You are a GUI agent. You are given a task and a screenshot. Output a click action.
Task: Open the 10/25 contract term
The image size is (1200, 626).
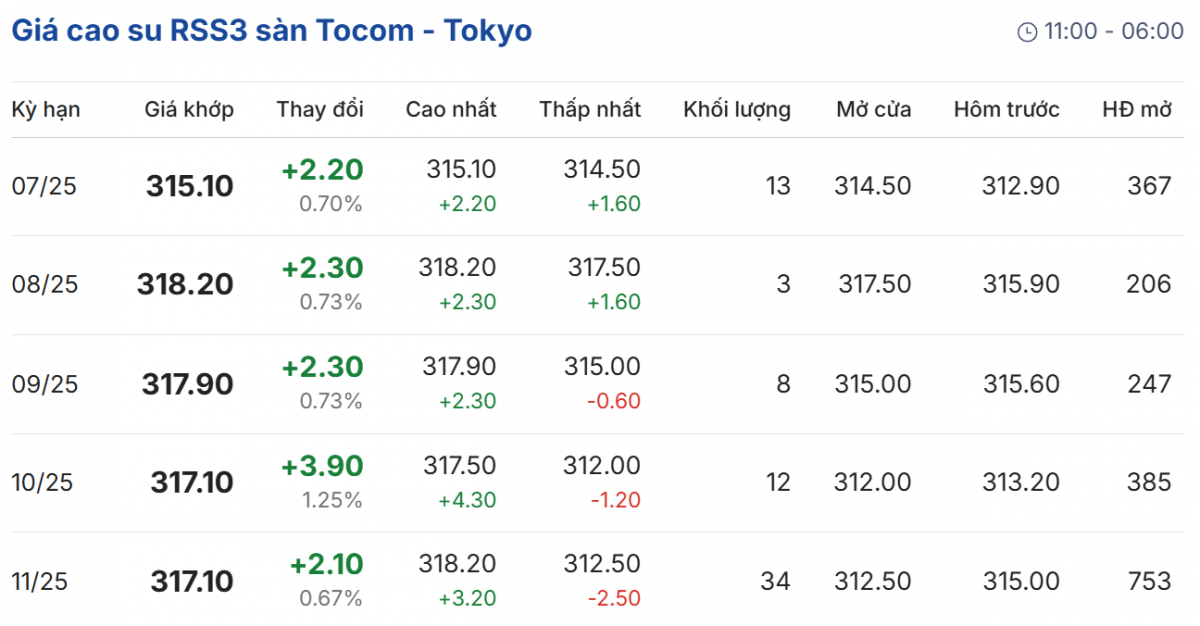coord(45,483)
